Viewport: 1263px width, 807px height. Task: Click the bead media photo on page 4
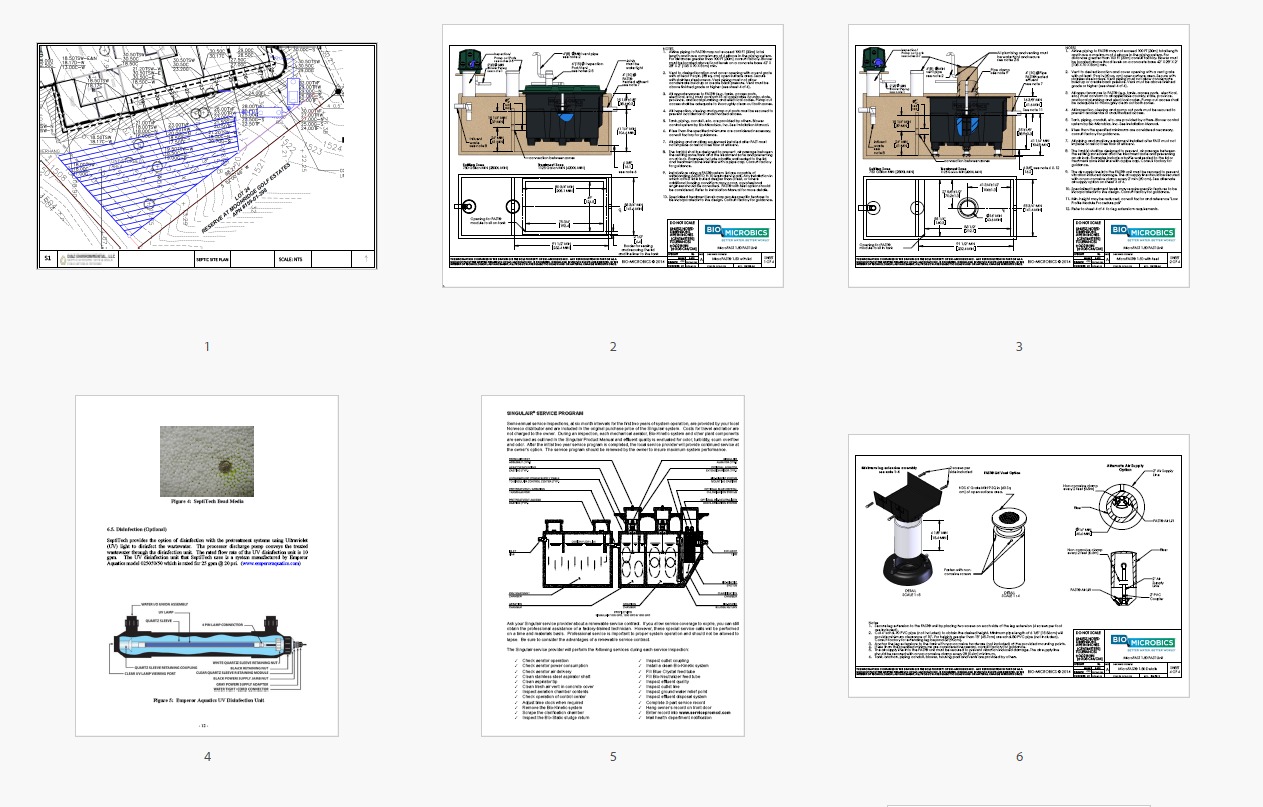[207, 461]
